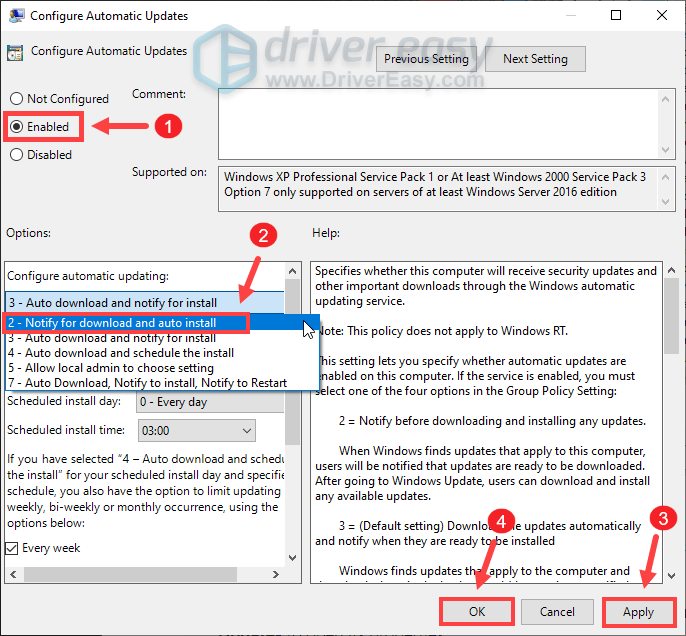Maximize the dialog window
686x636 pixels.
tap(616, 16)
